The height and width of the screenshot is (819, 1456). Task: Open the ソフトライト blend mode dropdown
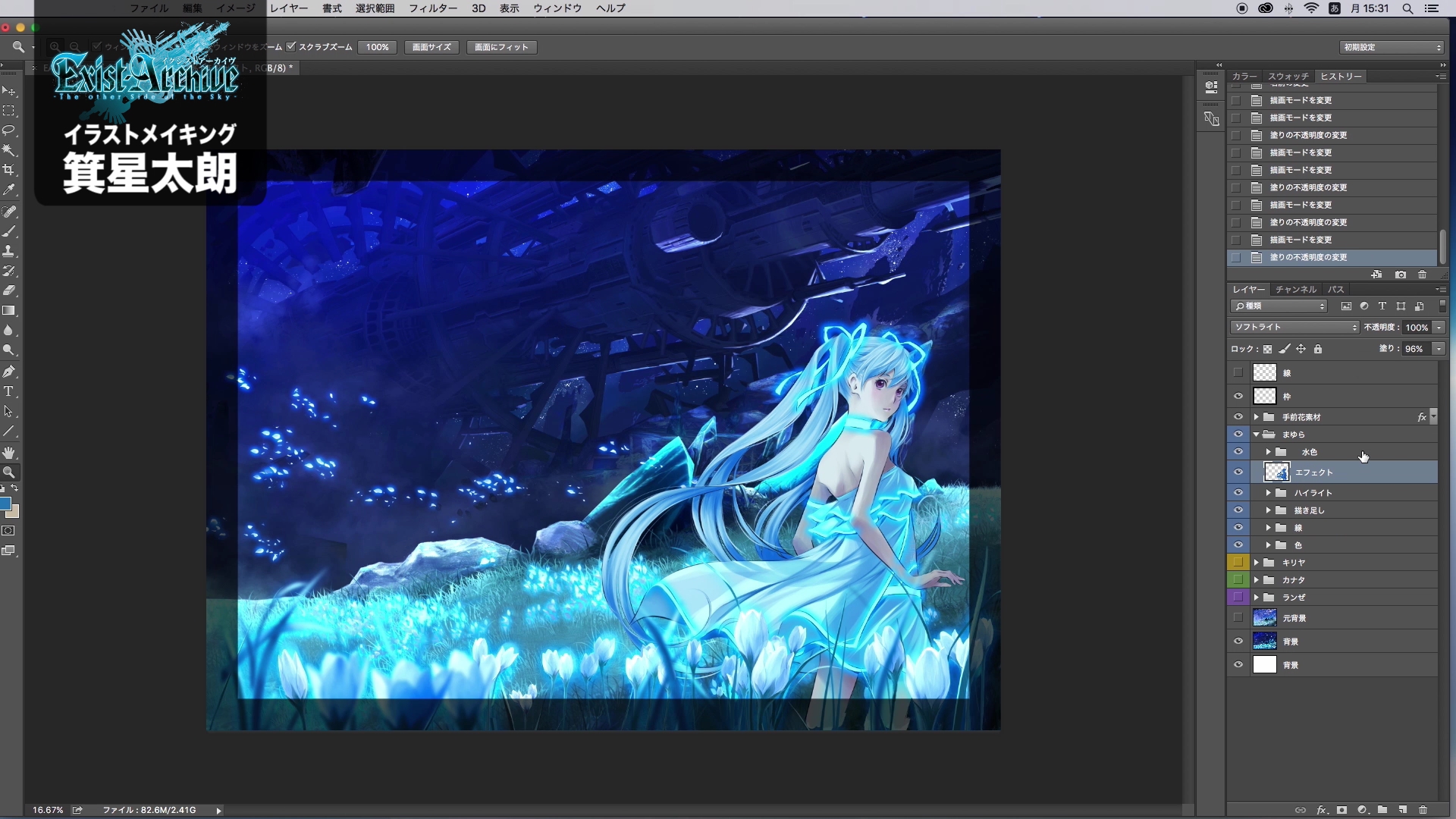(x=1294, y=328)
